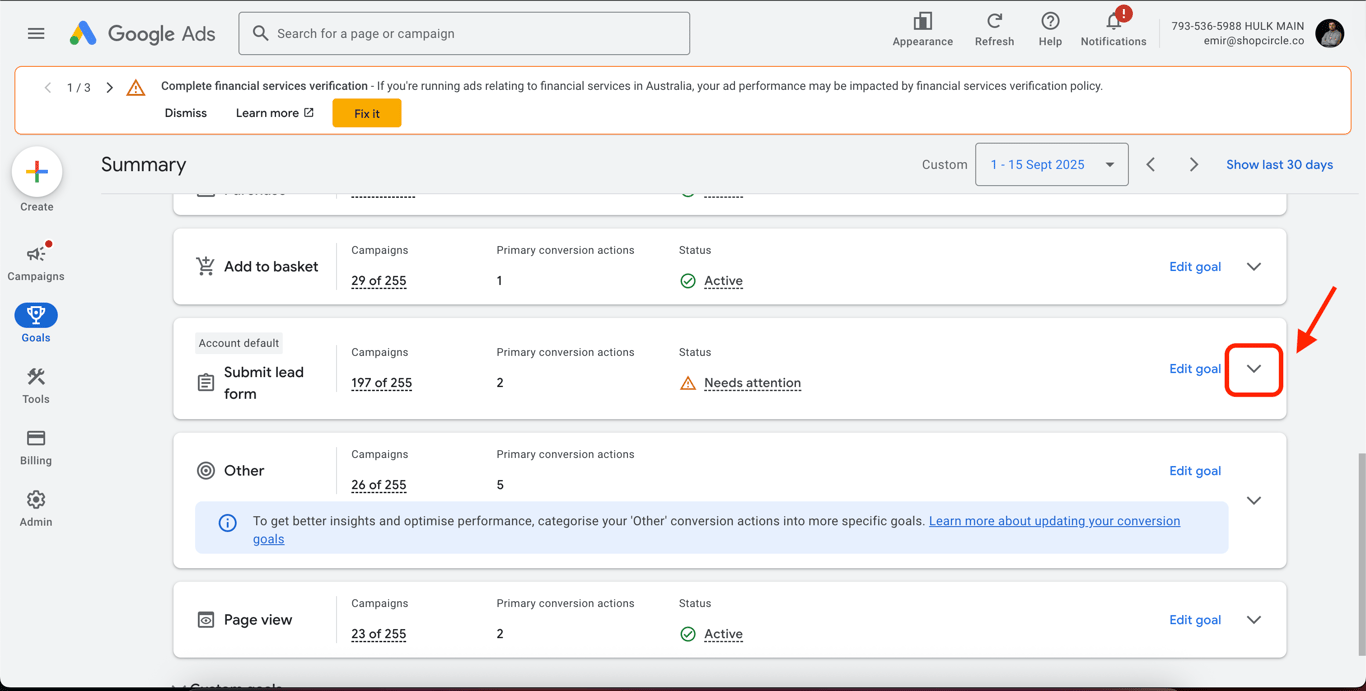Open the main hamburger menu
1366x691 pixels.
[x=36, y=34]
